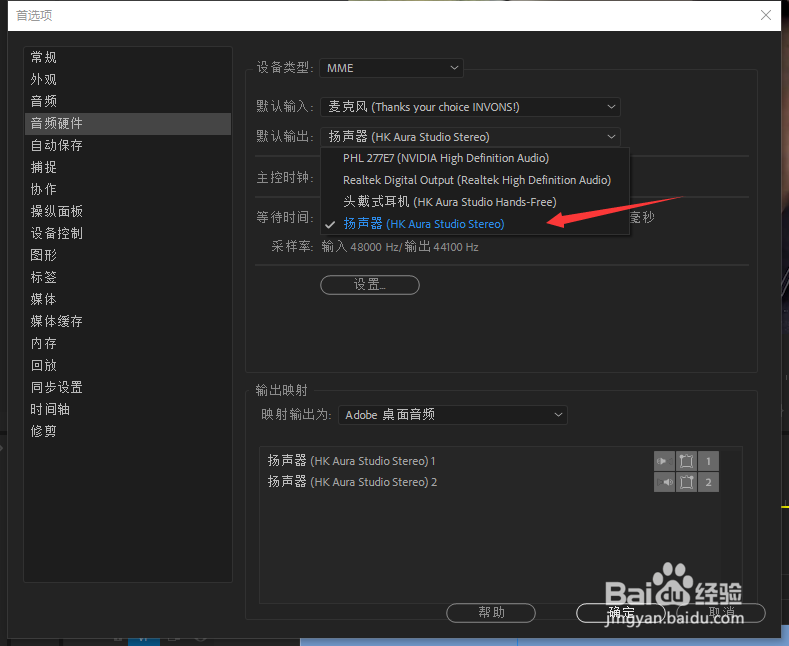789x646 pixels.
Task: Select 媒体 preferences category
Action: coord(128,299)
